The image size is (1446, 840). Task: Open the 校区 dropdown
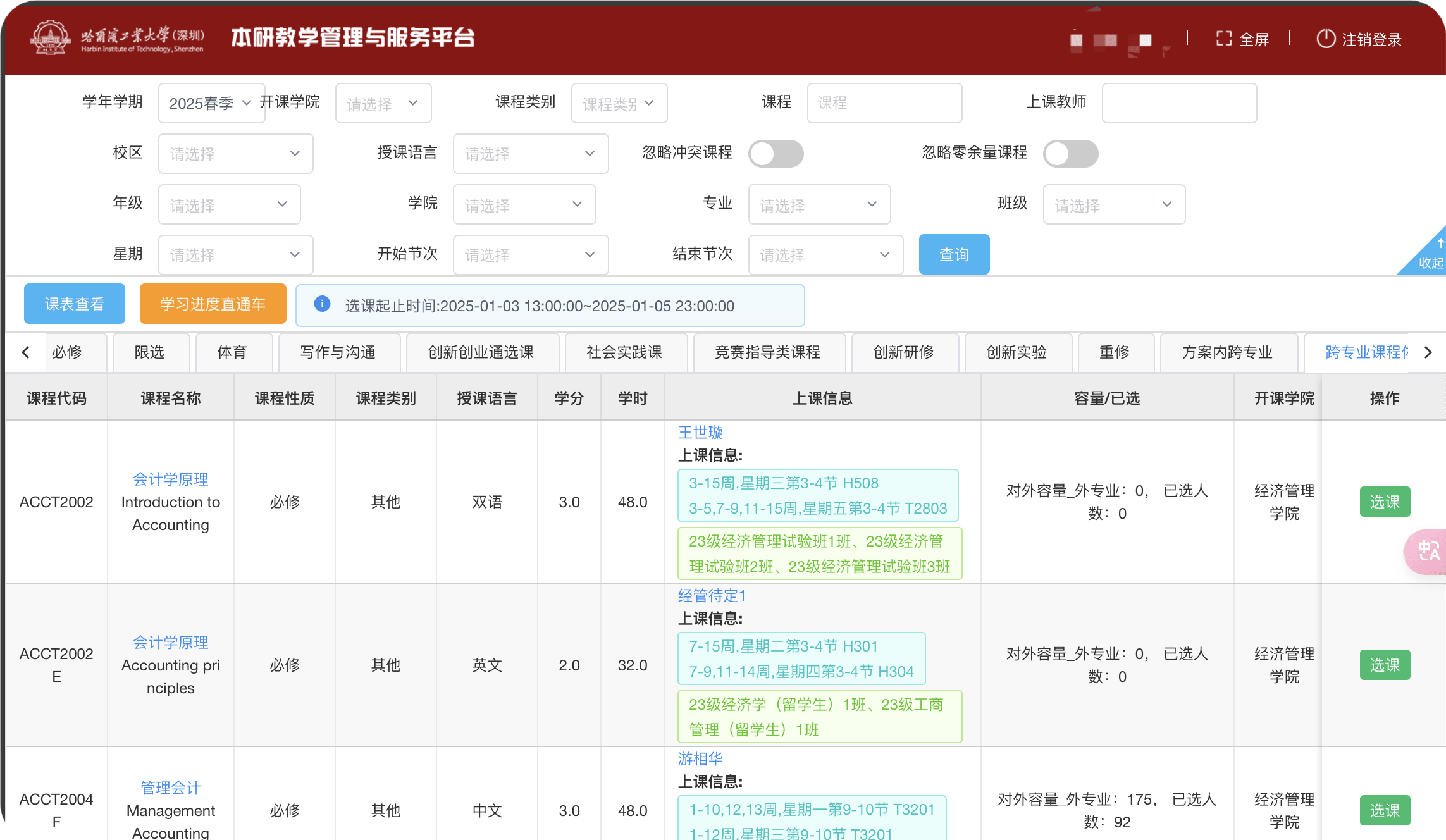coord(235,154)
